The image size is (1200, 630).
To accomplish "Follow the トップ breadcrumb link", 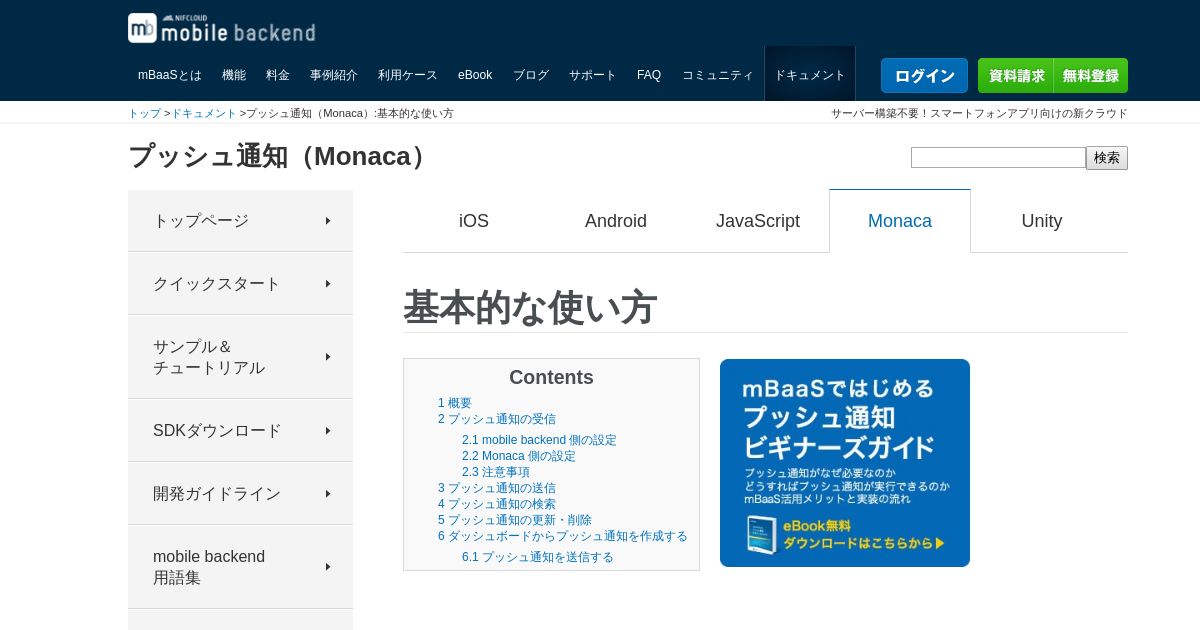I will (144, 113).
